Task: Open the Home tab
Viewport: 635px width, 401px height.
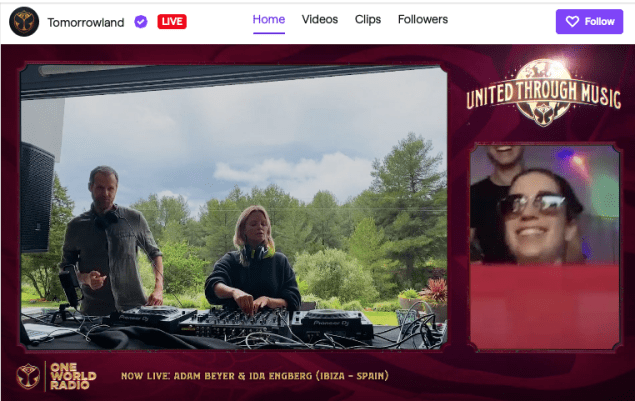Action: 269,20
